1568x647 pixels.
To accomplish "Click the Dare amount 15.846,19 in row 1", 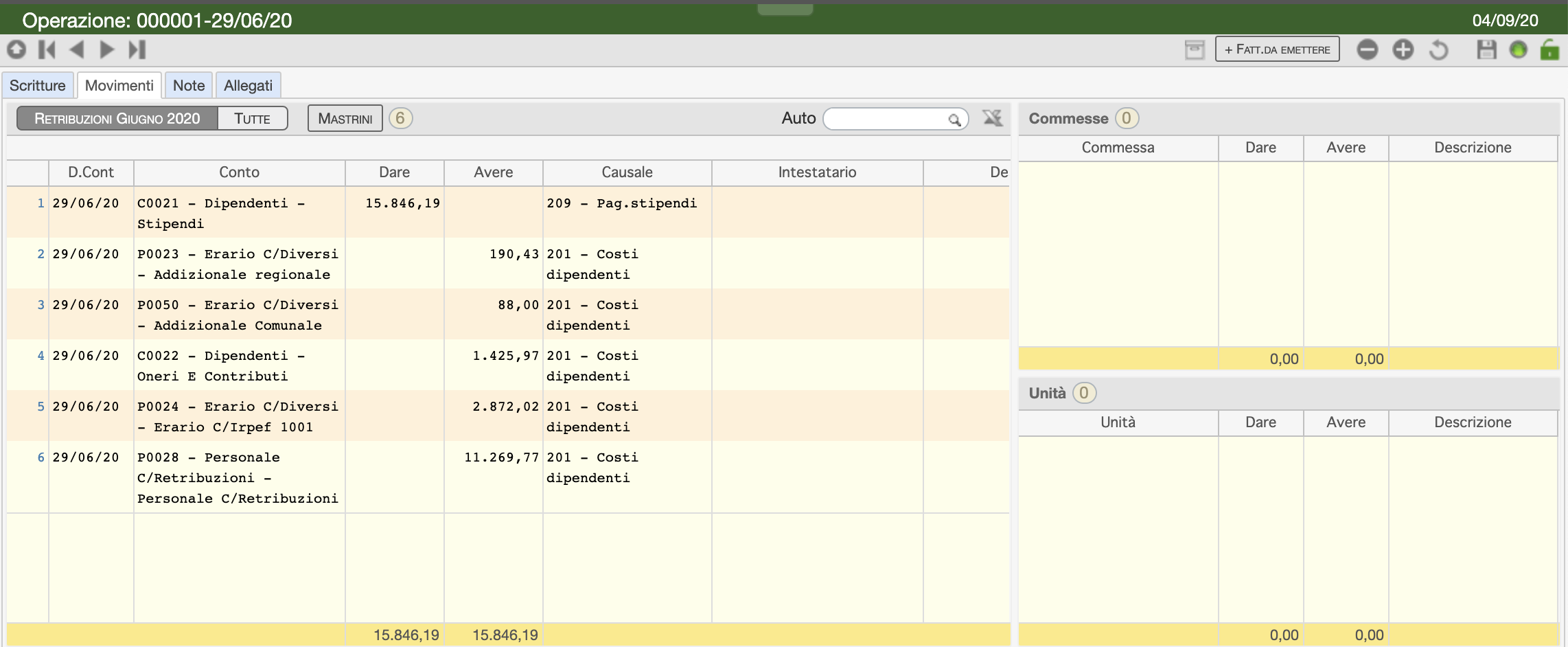I will click(x=402, y=203).
